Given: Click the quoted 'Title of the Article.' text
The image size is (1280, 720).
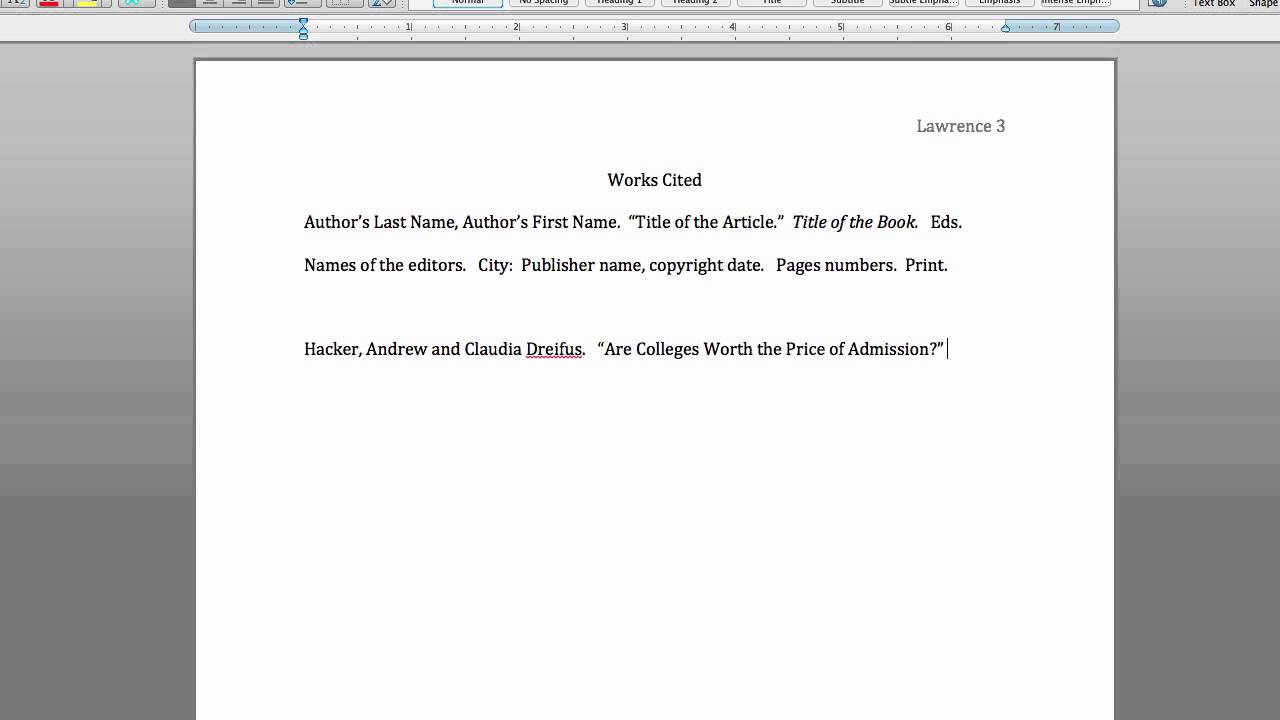Looking at the screenshot, I should 706,222.
